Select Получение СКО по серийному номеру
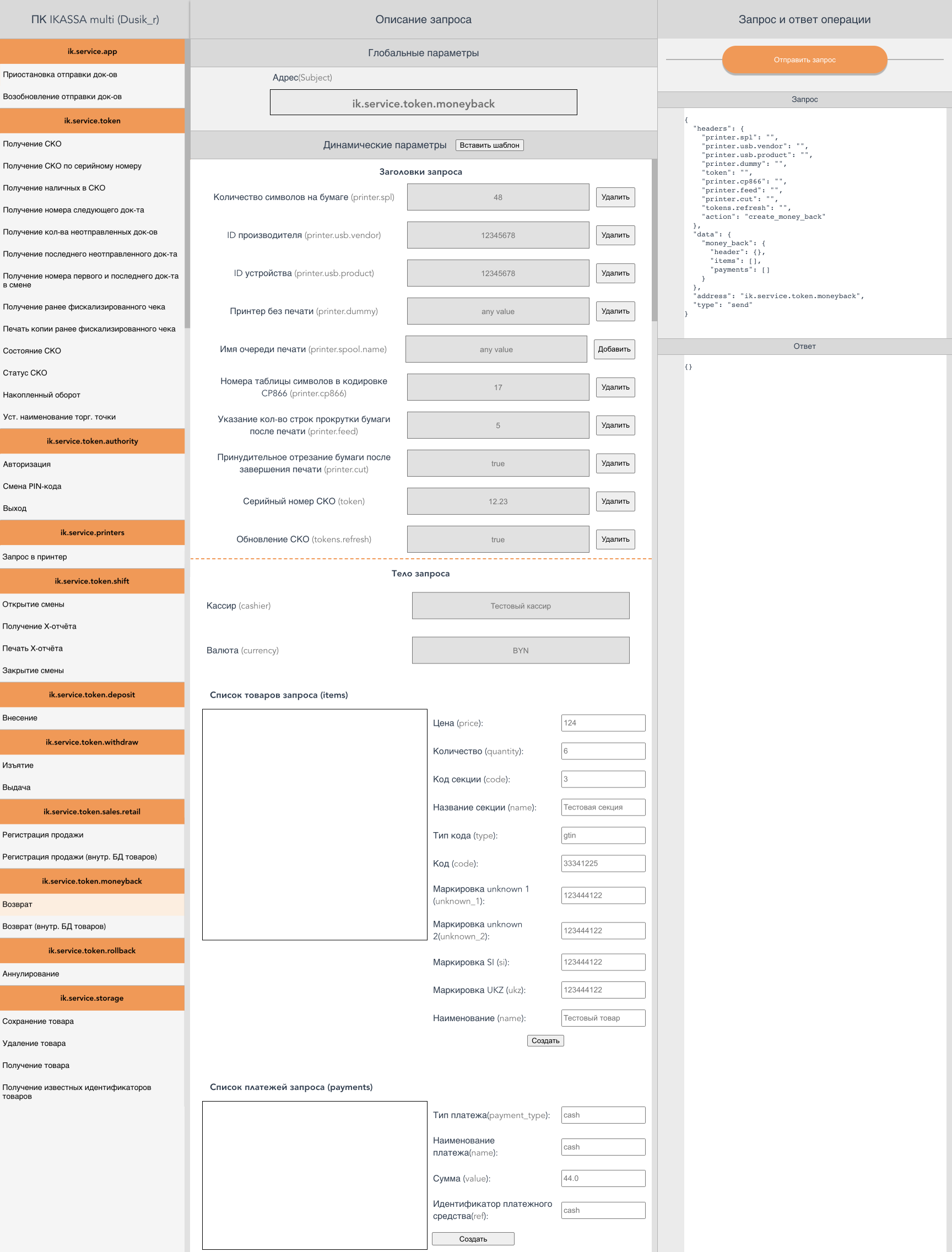Viewport: 952px width, 1252px height. [72, 166]
